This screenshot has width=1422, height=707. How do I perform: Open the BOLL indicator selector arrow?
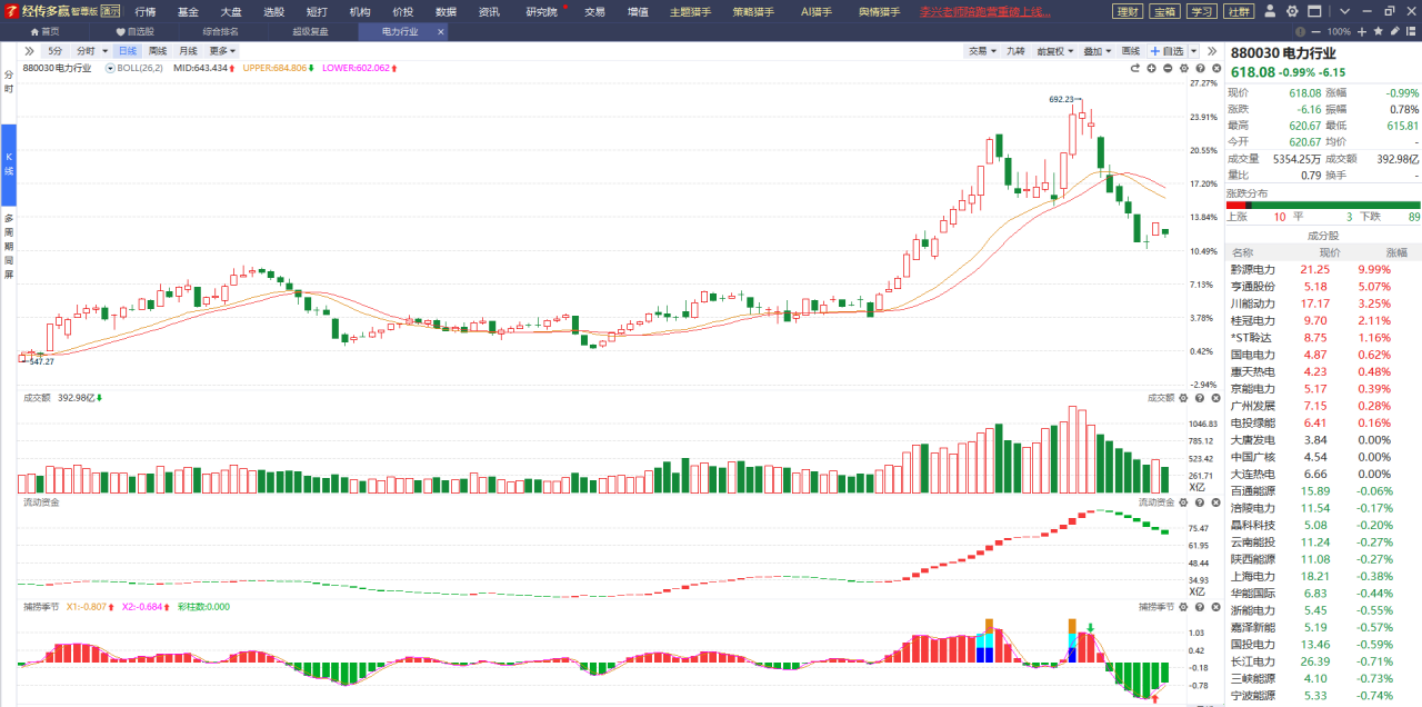coord(110,69)
